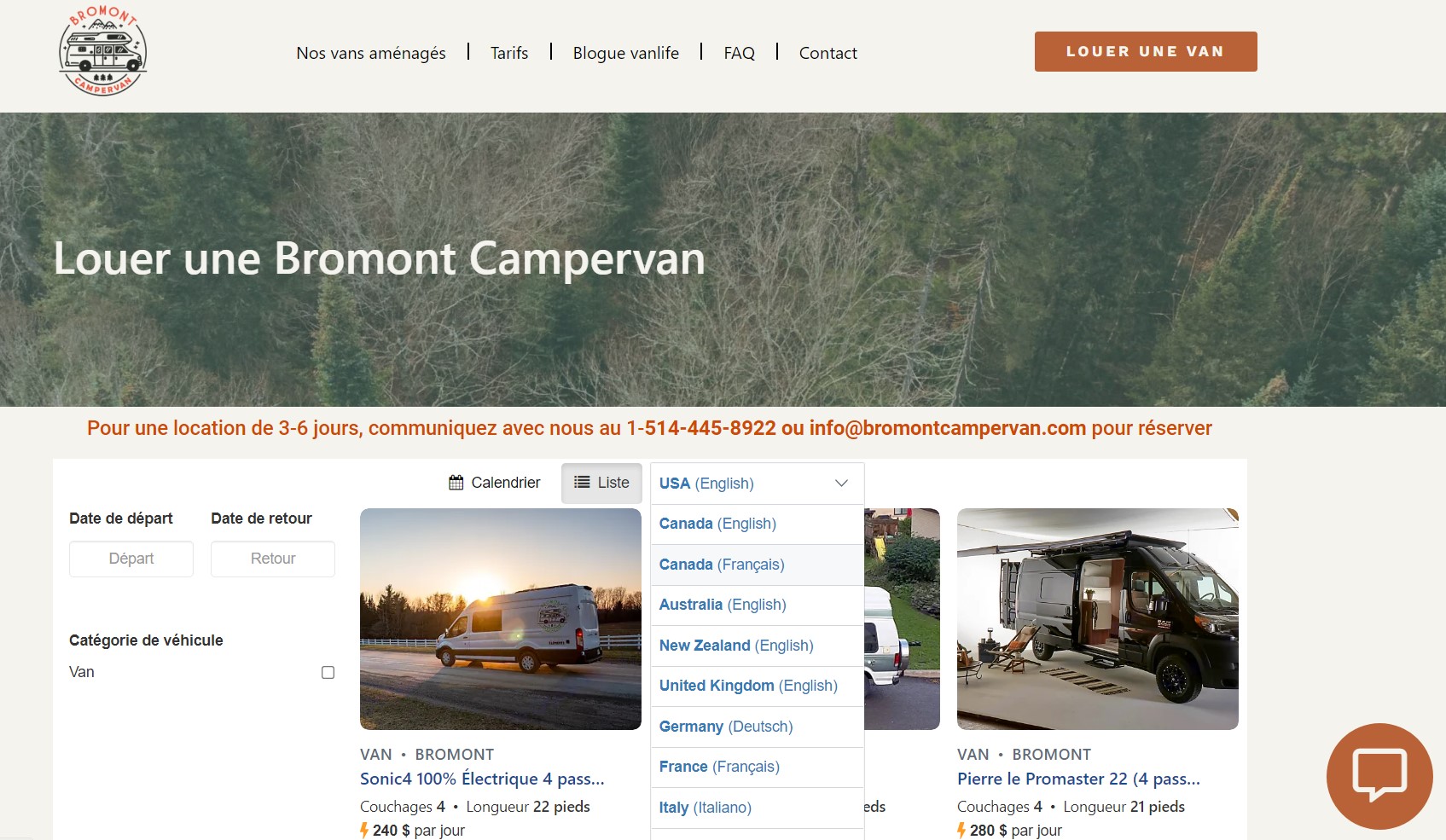
Task: Click the Bromont Campervan logo
Action: [x=103, y=51]
